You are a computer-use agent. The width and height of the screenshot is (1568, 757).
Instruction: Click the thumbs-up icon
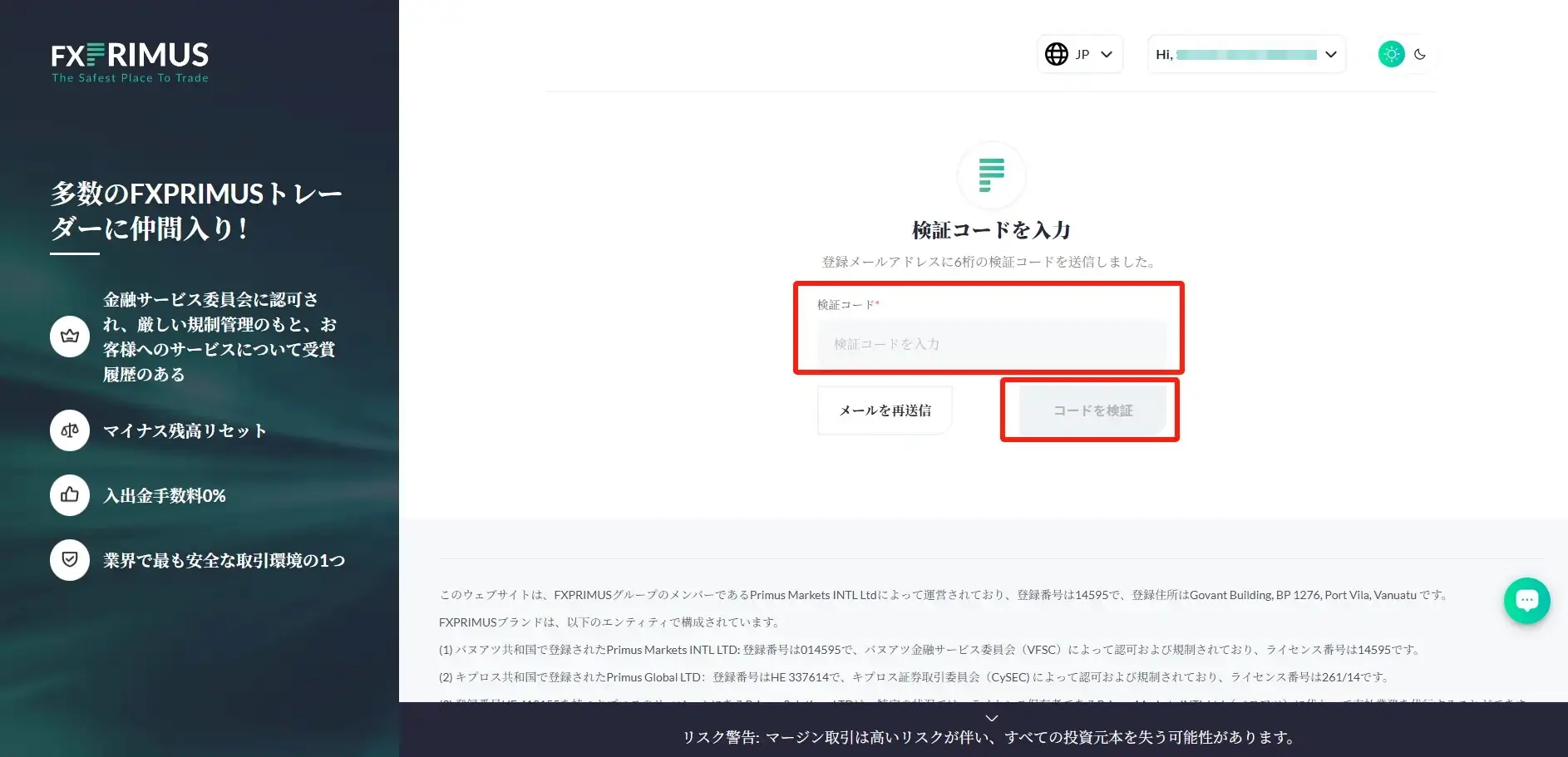point(70,495)
